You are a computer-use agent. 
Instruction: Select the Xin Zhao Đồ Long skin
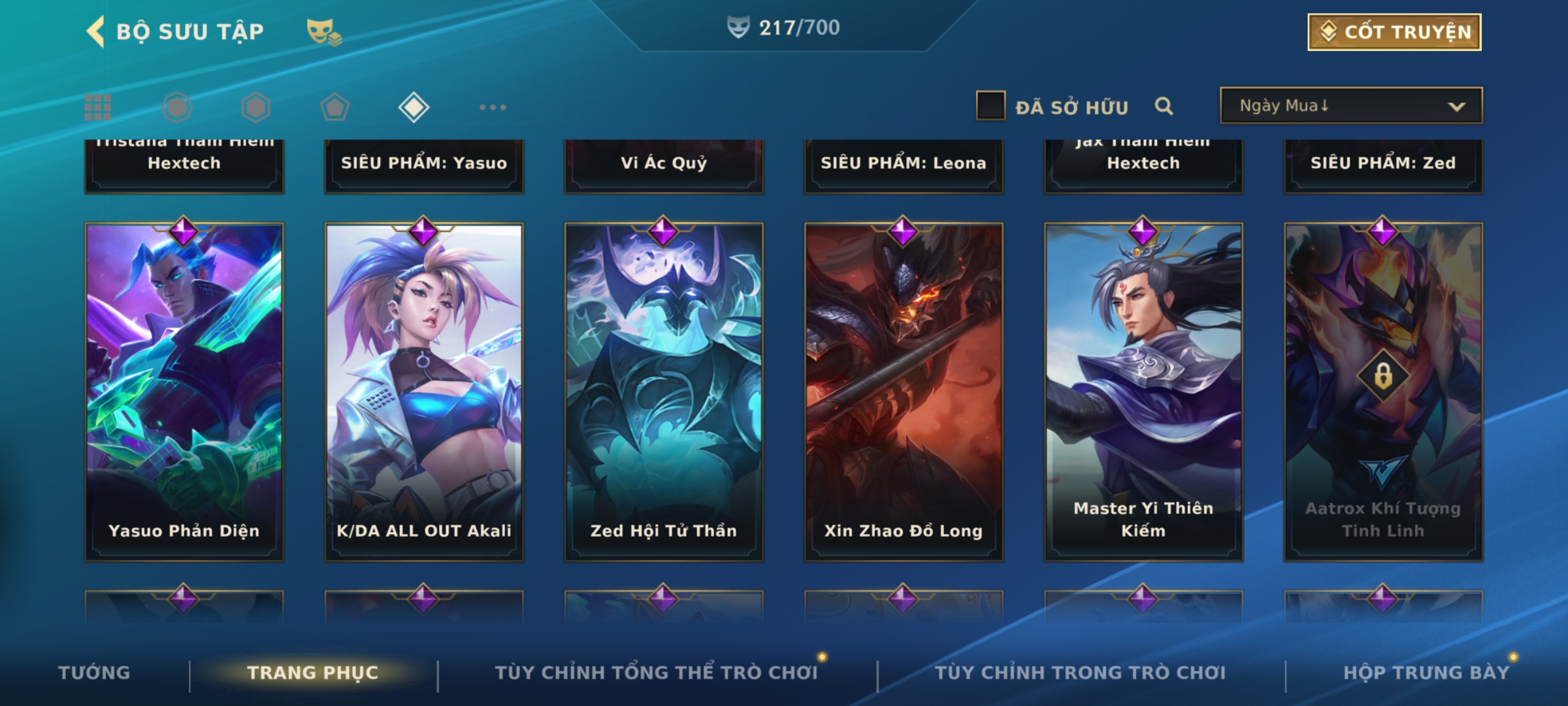point(904,392)
